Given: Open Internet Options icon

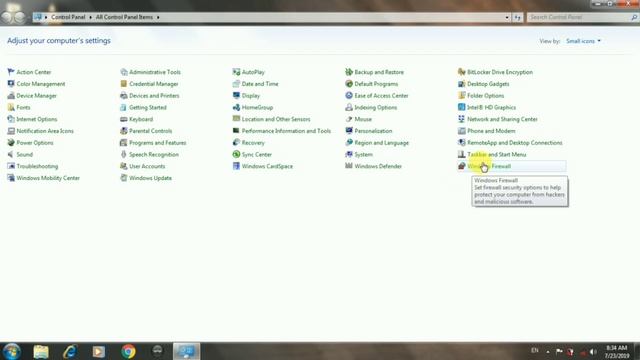Looking at the screenshot, I should (11, 119).
